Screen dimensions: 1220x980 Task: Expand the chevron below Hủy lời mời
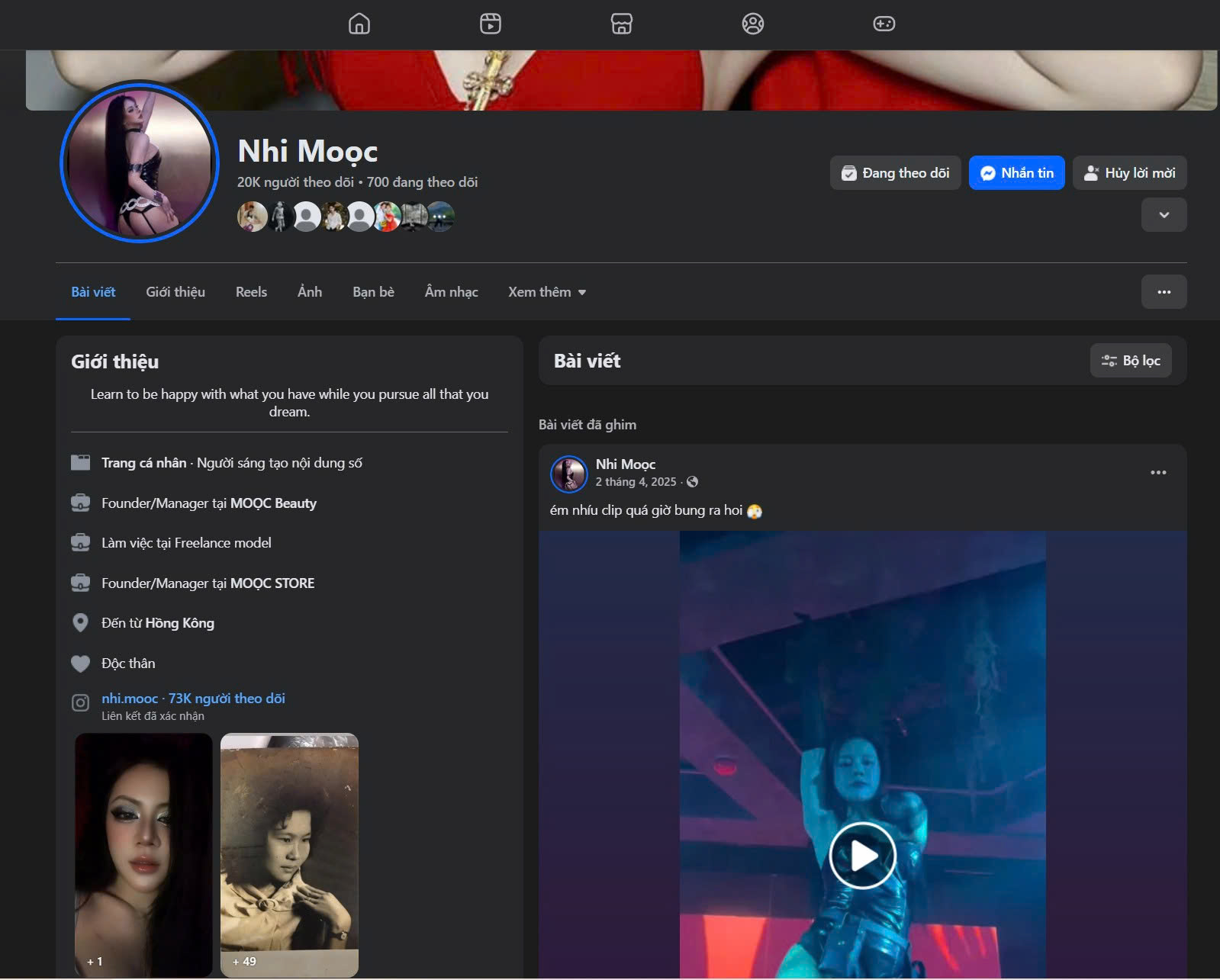[x=1164, y=215]
